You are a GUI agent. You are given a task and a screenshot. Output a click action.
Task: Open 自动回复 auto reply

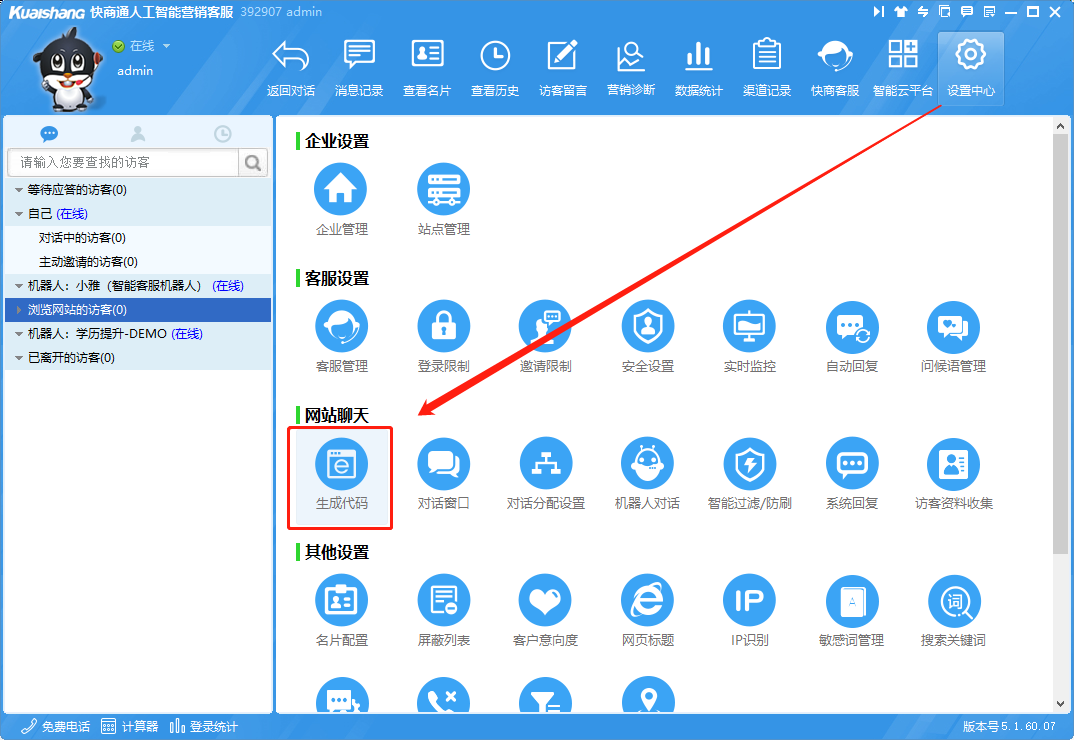[x=851, y=336]
